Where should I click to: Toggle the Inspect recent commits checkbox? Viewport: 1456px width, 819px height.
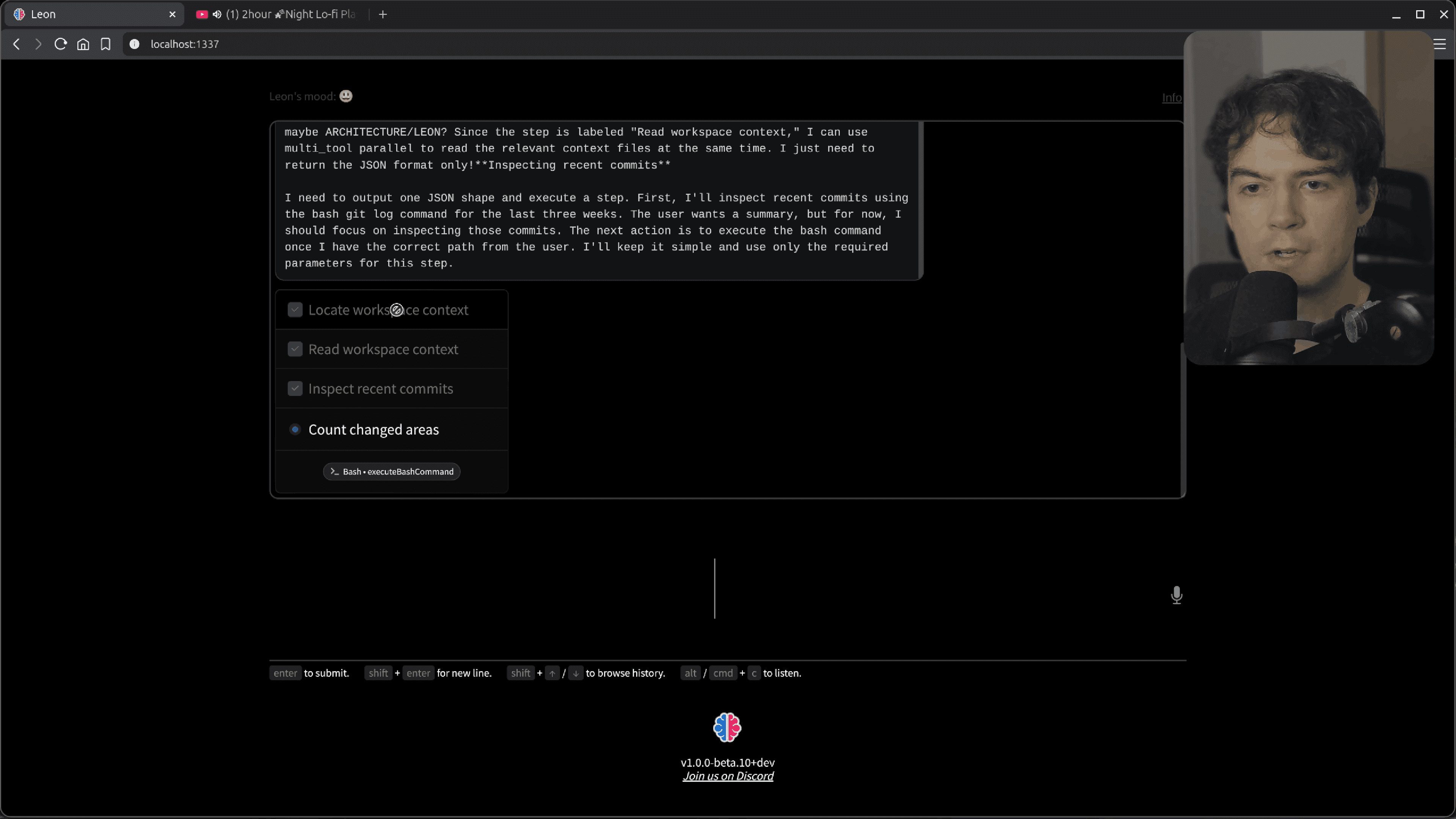coord(295,389)
